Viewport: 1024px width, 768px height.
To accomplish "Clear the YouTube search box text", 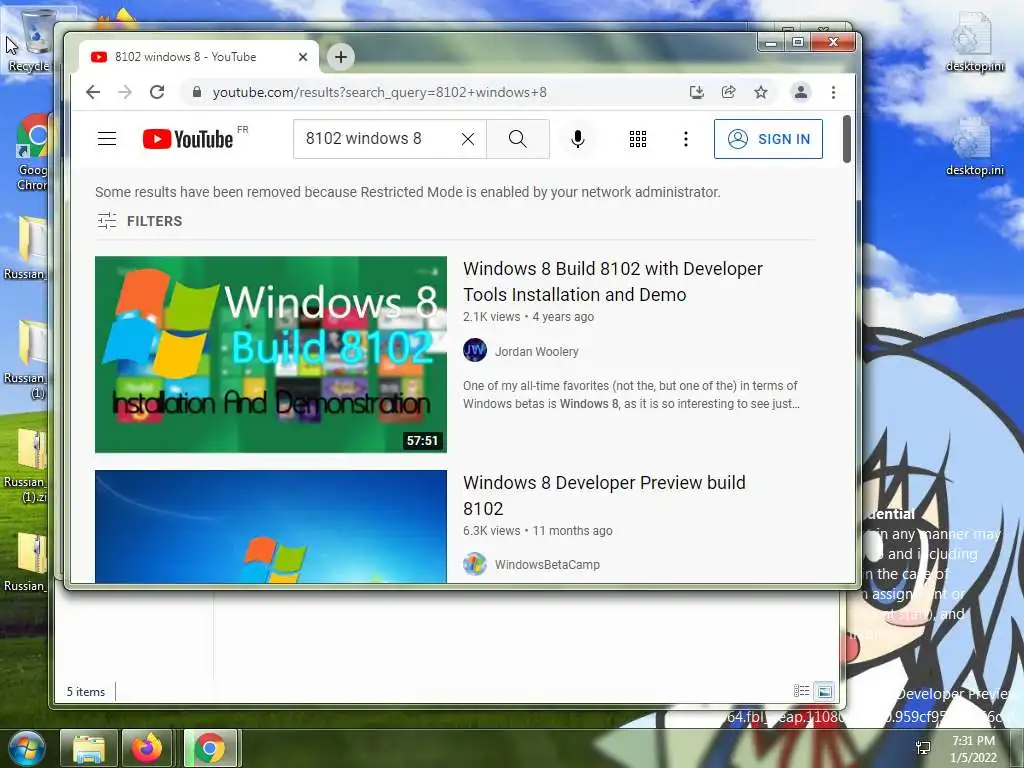I will (468, 139).
